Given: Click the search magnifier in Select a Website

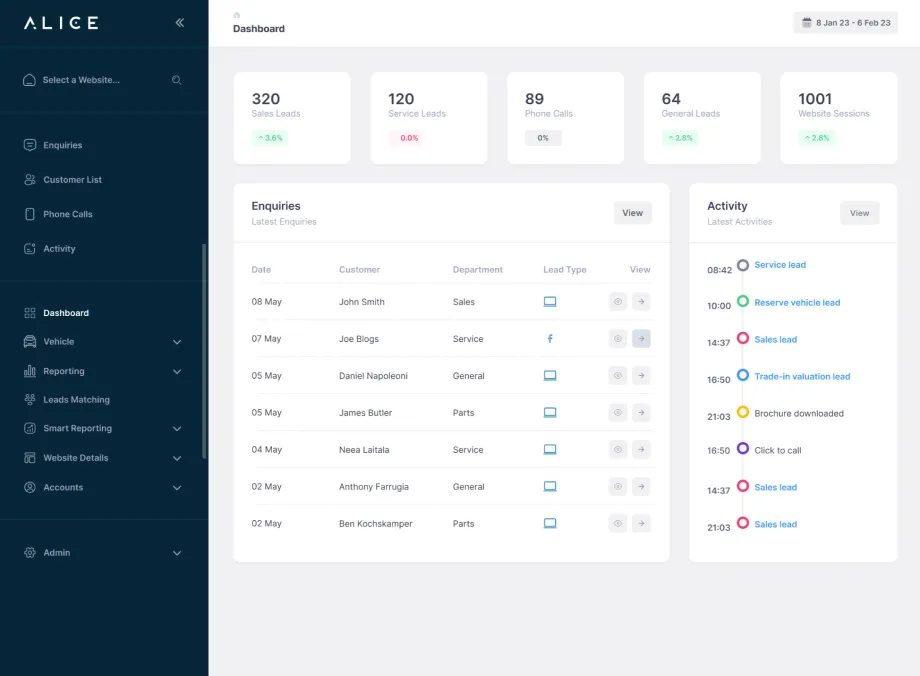Looking at the screenshot, I should tap(177, 79).
